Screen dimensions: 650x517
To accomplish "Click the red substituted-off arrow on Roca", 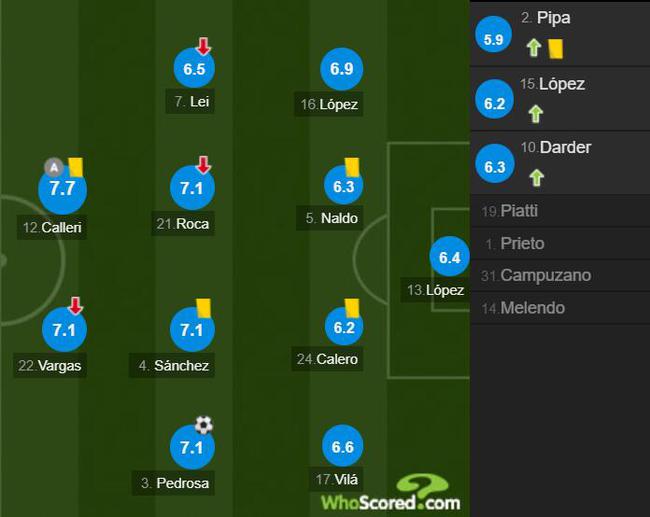I will pos(204,165).
